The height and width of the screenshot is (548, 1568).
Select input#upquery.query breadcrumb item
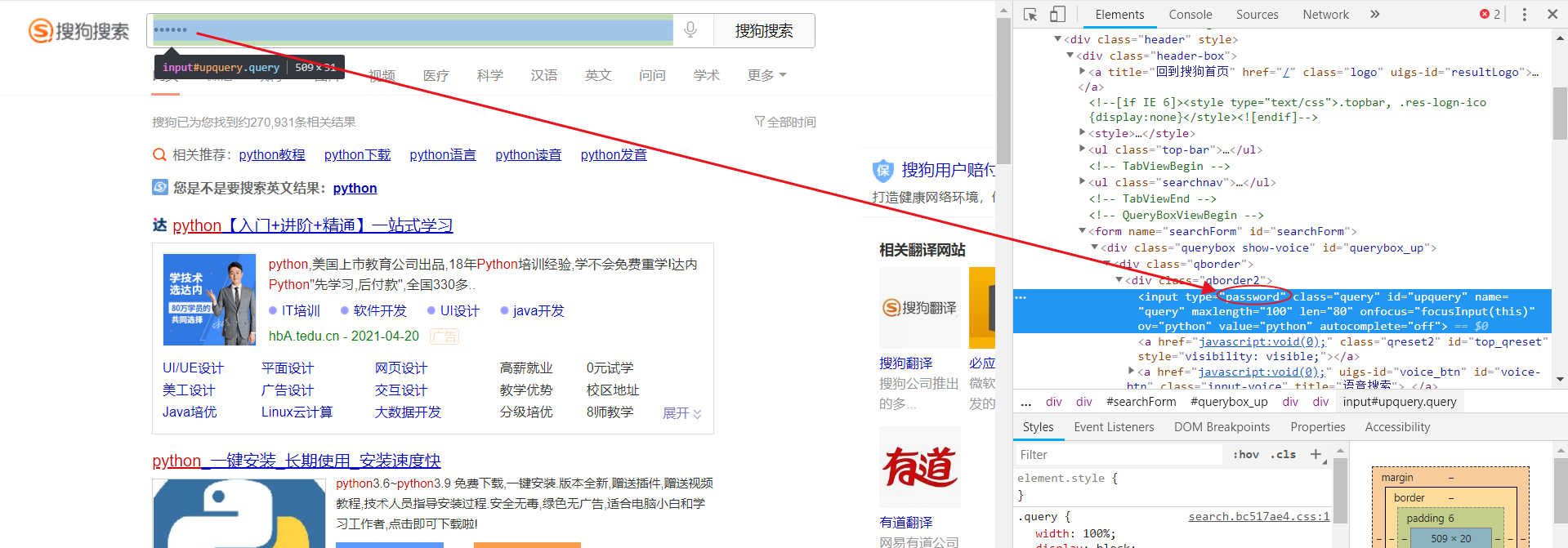(x=1400, y=402)
